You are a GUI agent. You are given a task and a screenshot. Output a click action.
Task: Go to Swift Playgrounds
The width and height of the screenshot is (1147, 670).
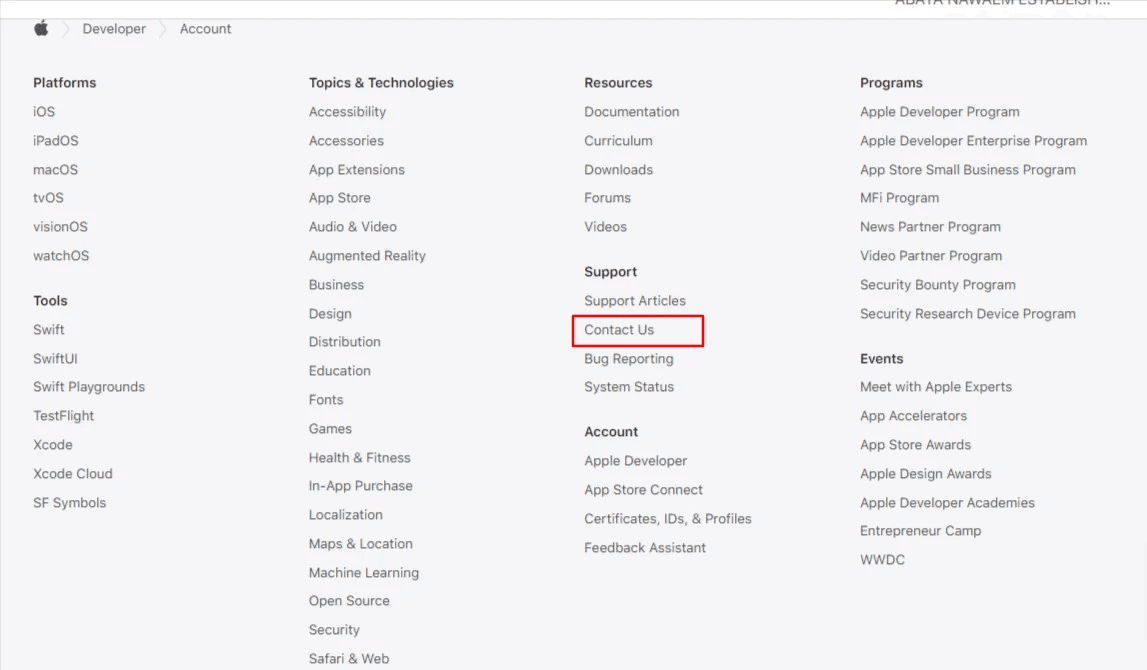[89, 387]
